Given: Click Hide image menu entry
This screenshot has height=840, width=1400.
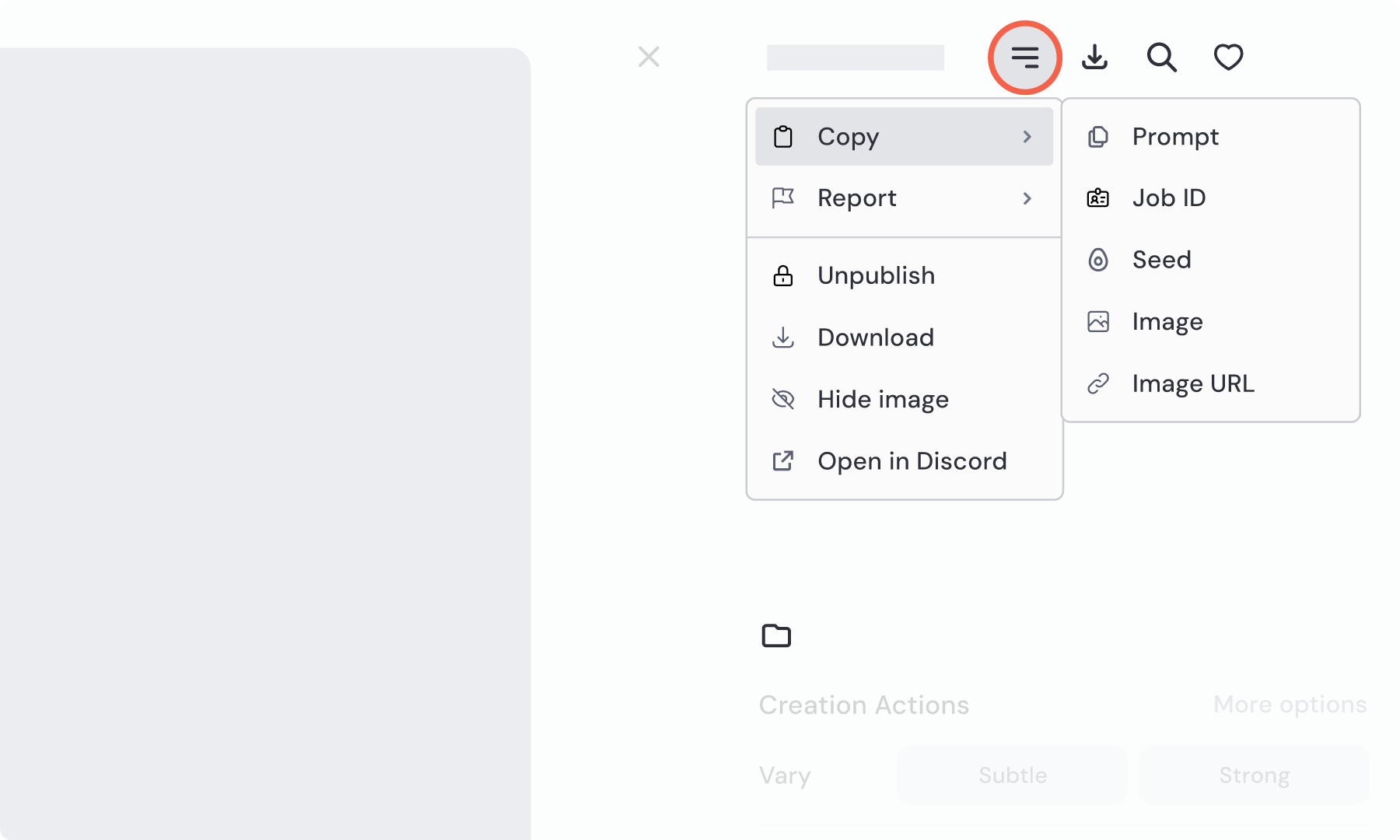Looking at the screenshot, I should click(883, 399).
